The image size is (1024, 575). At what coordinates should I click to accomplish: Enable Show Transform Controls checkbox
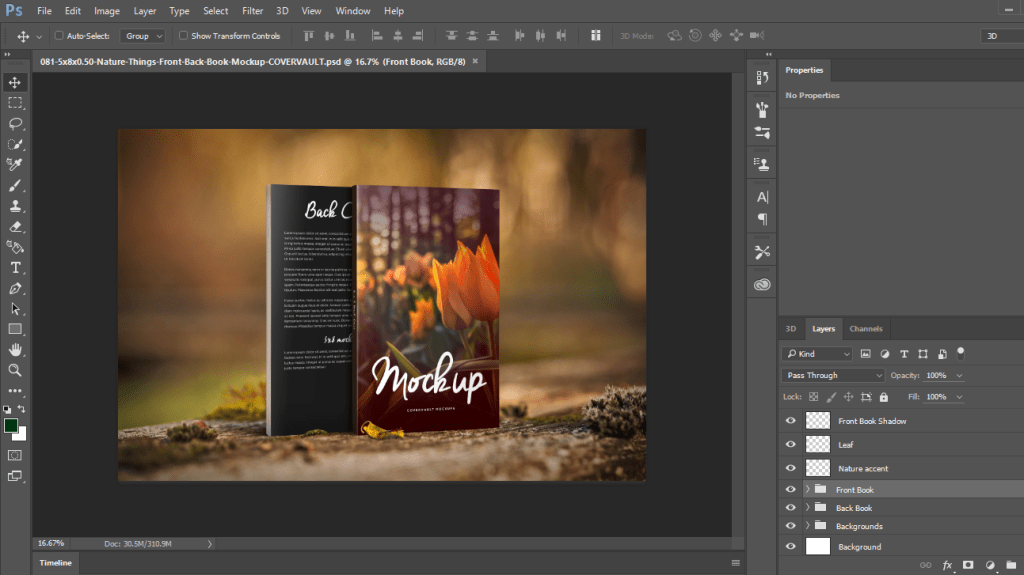pyautogui.click(x=183, y=36)
